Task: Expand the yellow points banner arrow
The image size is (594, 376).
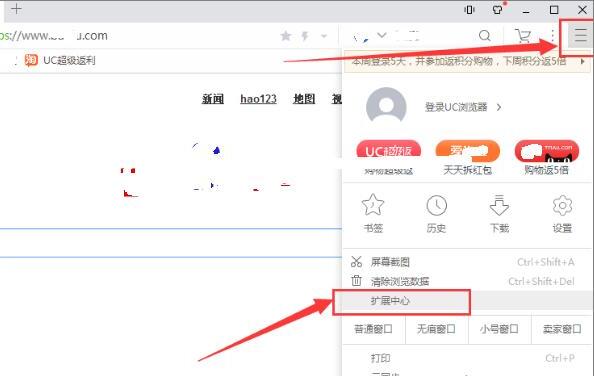Action: [583, 61]
